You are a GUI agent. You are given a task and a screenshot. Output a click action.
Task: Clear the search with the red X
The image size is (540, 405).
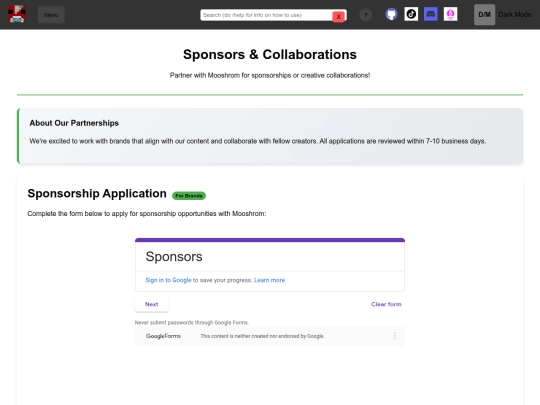pyautogui.click(x=339, y=16)
